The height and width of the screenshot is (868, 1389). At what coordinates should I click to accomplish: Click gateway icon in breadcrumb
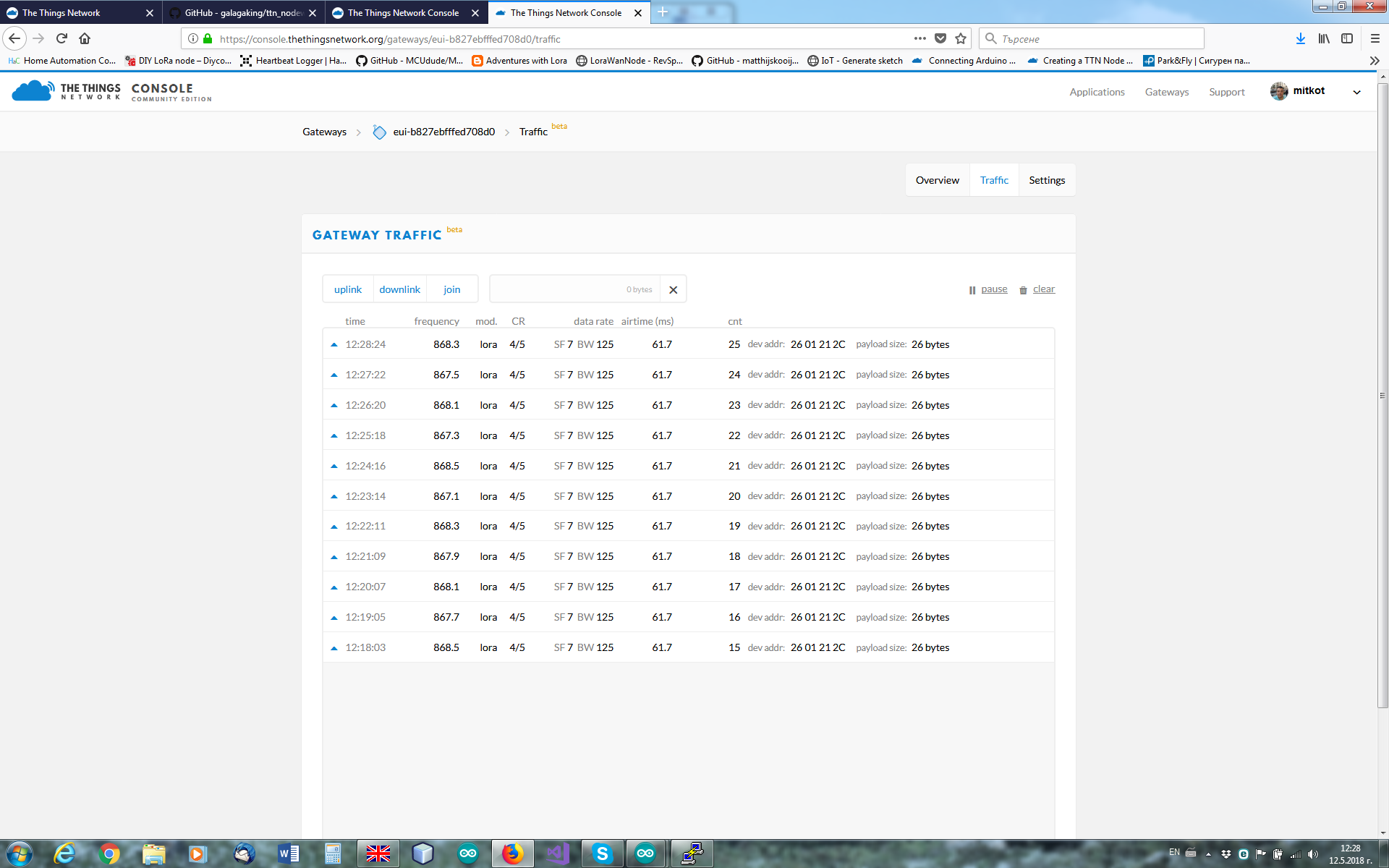pyautogui.click(x=379, y=132)
